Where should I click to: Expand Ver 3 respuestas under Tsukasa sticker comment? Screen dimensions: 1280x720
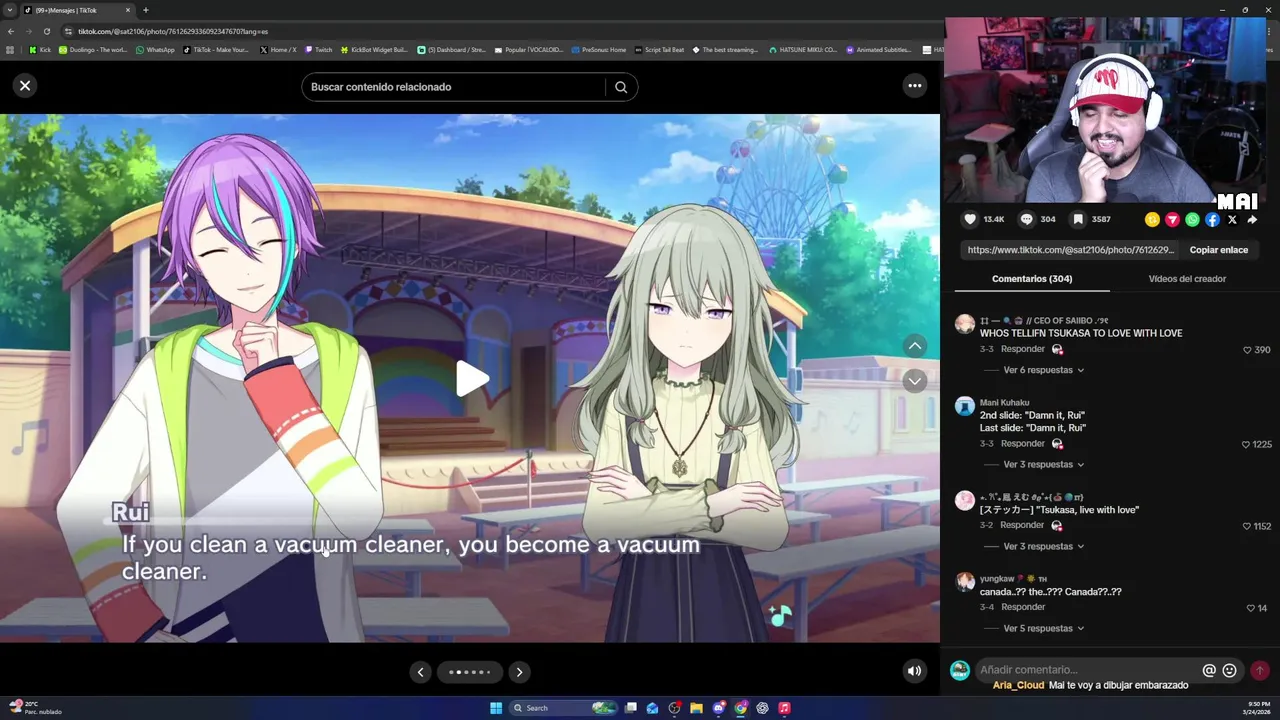(1044, 546)
